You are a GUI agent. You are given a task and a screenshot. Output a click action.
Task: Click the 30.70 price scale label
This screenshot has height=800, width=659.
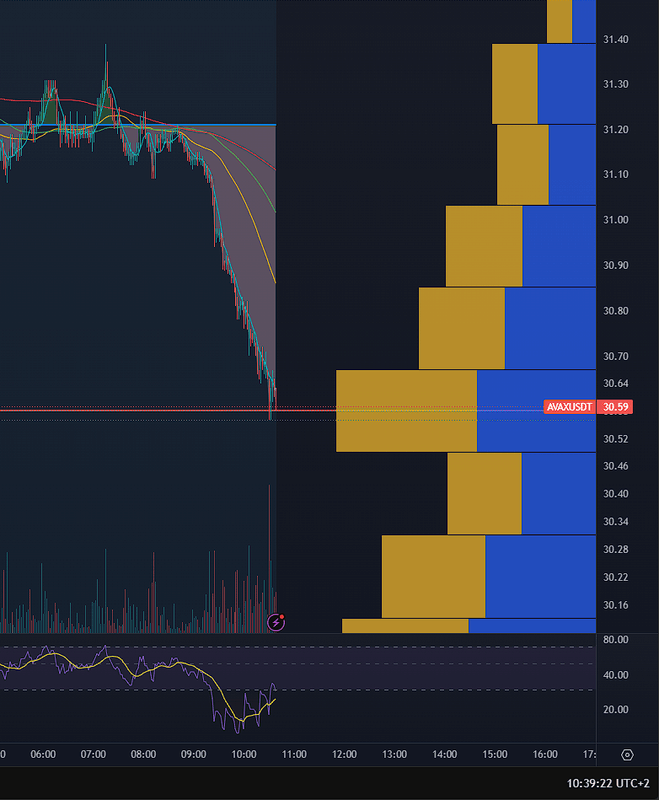point(616,356)
